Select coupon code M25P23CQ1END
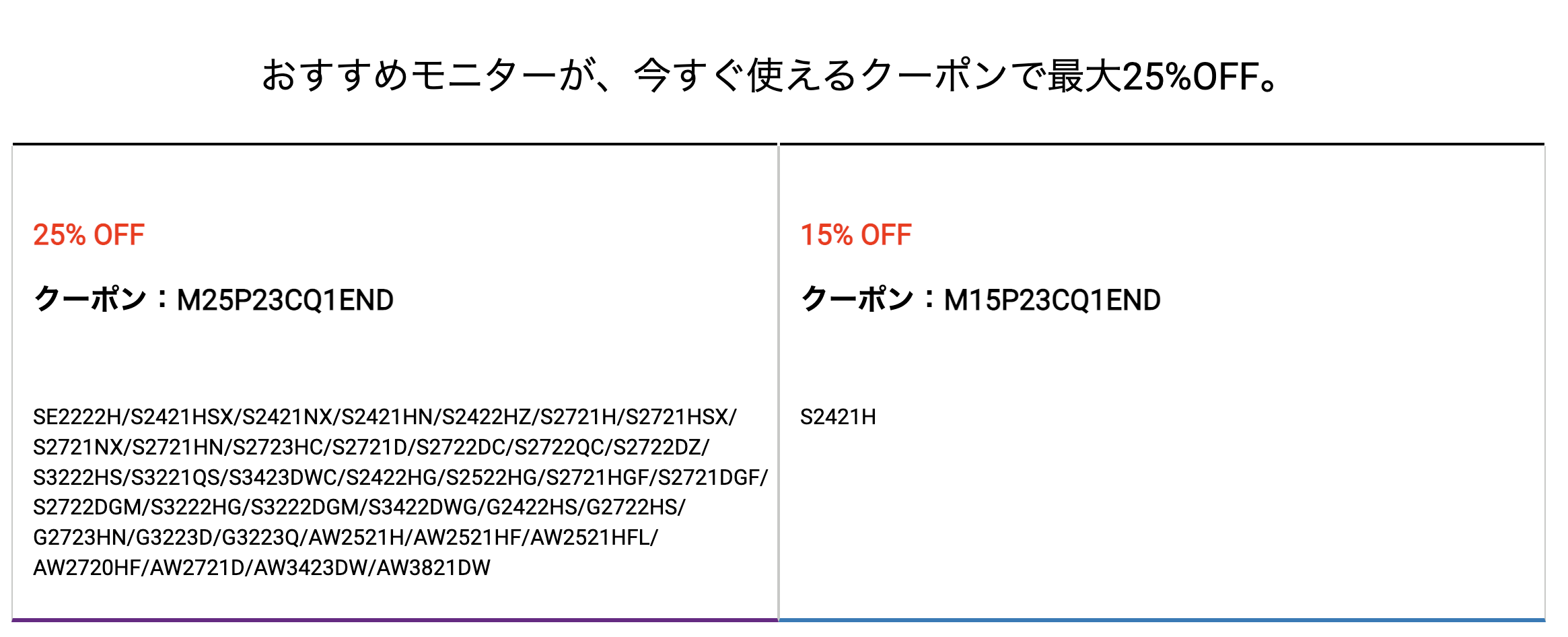 point(285,300)
